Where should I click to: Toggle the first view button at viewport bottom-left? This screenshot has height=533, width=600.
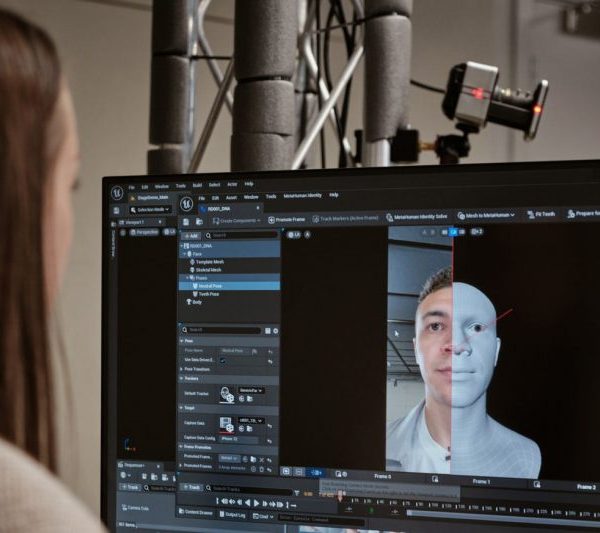285,471
